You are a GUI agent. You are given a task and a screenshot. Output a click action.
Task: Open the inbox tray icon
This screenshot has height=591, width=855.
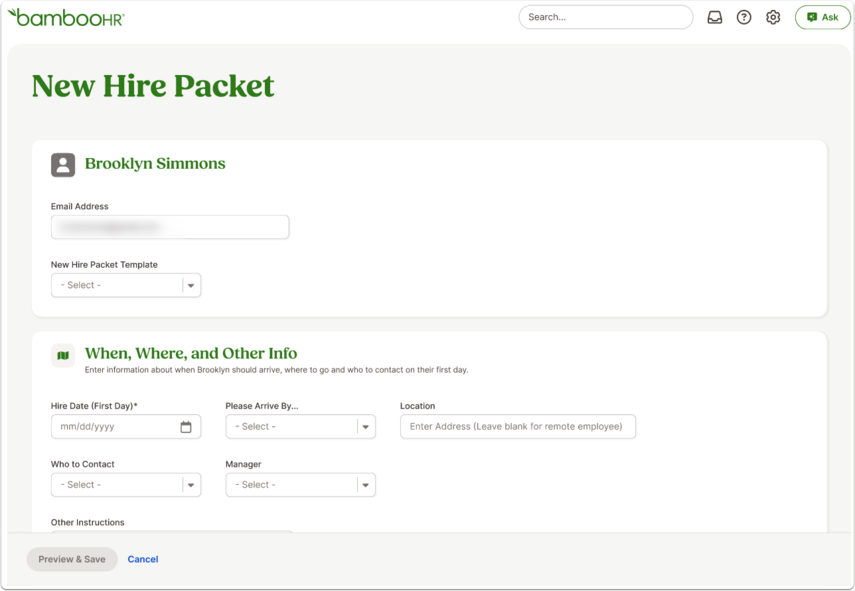pos(714,17)
